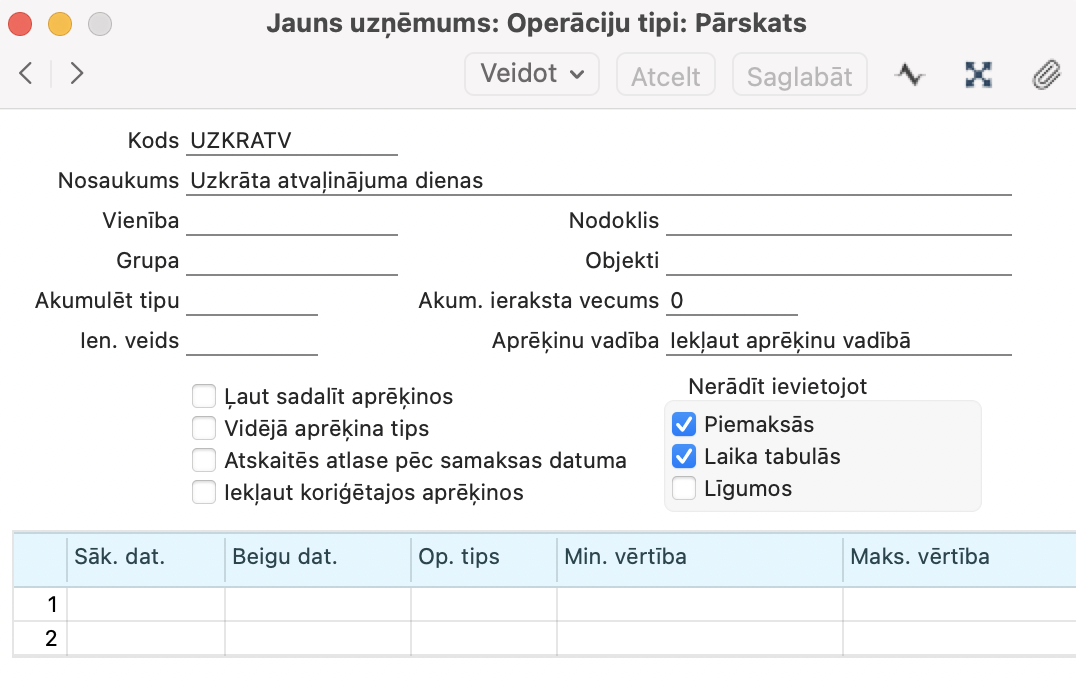Click the Sāk. dat. column header
The width and height of the screenshot is (1076, 692).
tap(145, 557)
